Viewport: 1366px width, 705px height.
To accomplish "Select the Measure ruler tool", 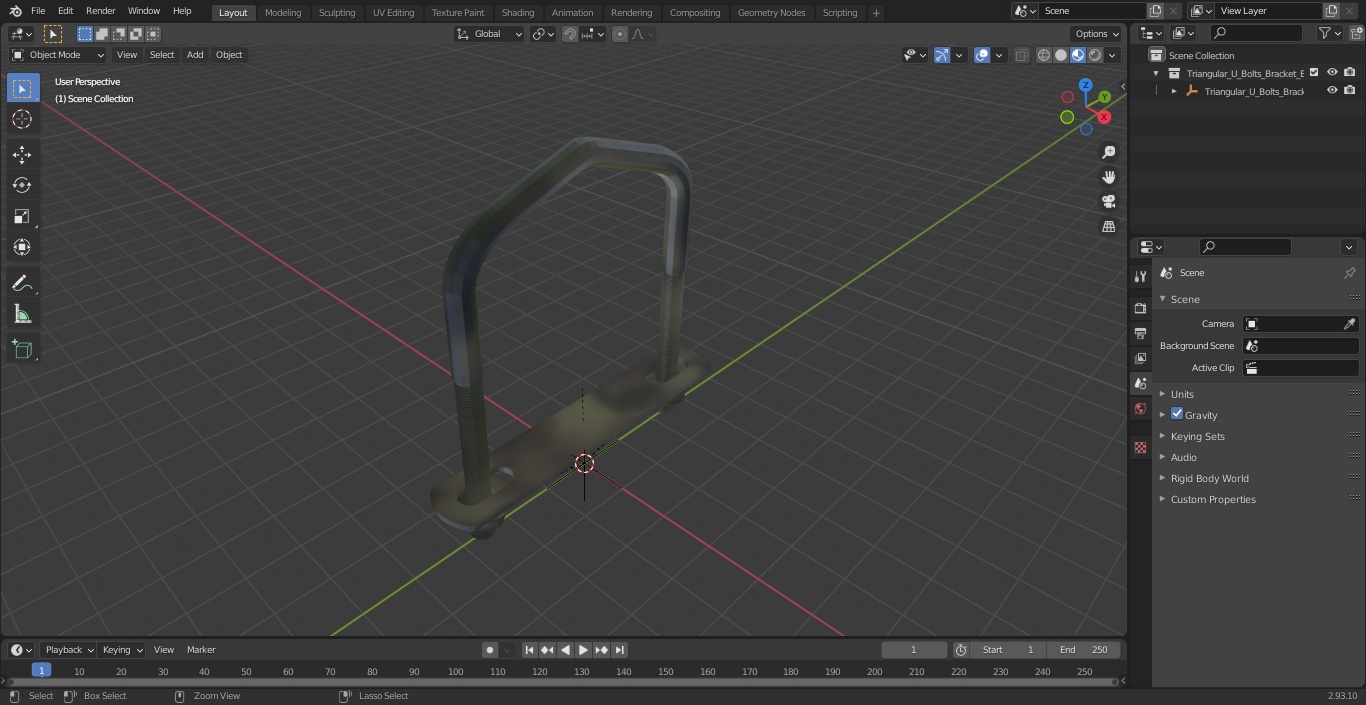I will [22, 315].
